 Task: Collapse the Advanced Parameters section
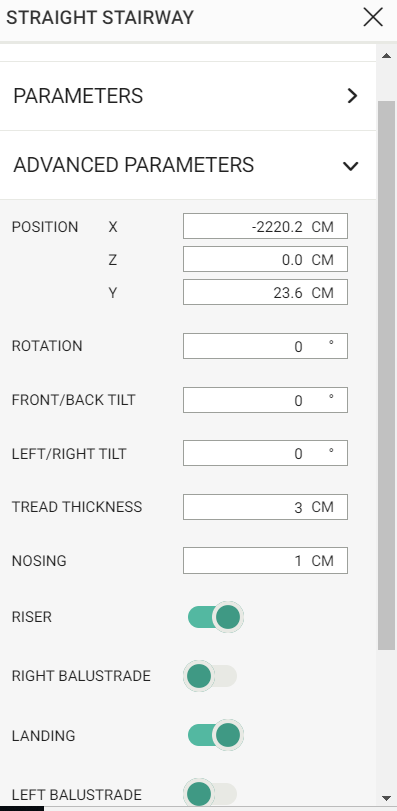[351, 166]
